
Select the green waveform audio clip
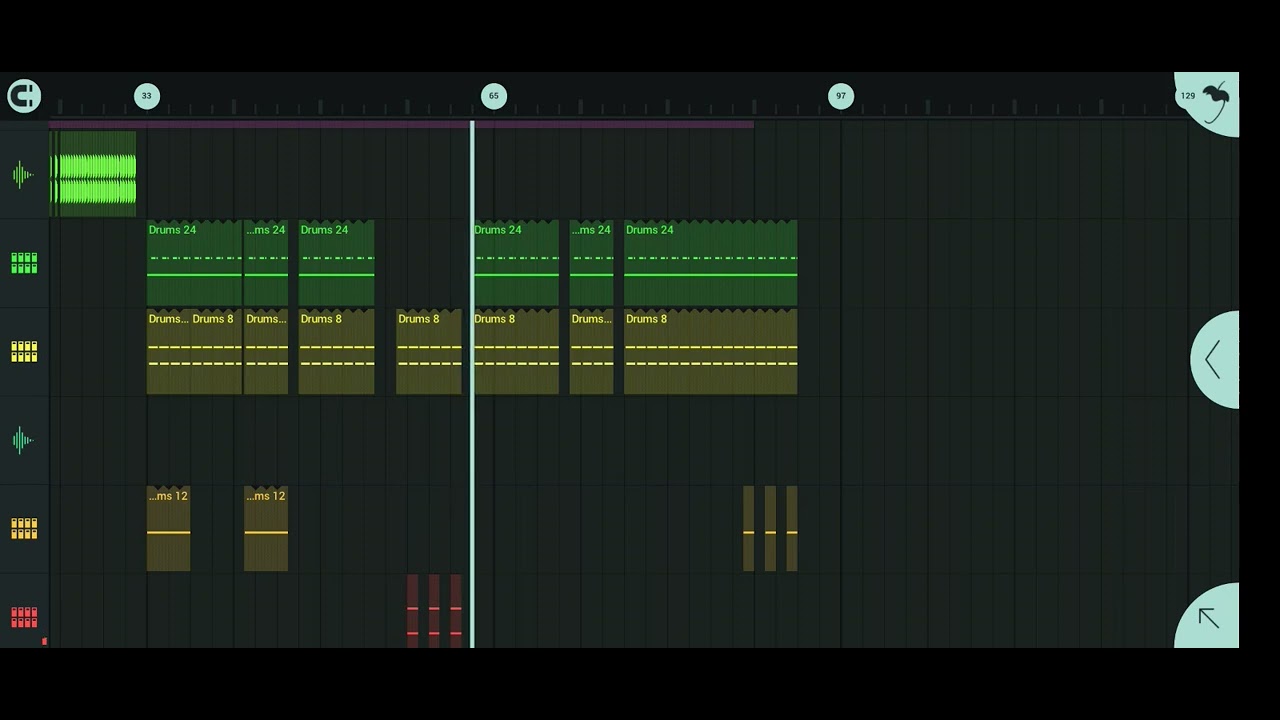pos(93,174)
